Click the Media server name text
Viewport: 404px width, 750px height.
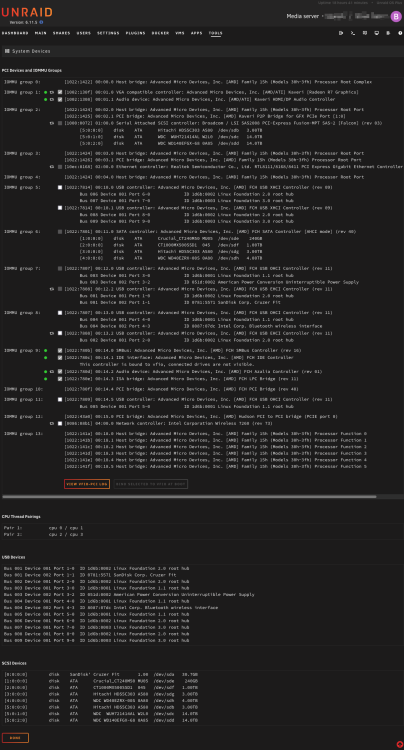coord(303,16)
